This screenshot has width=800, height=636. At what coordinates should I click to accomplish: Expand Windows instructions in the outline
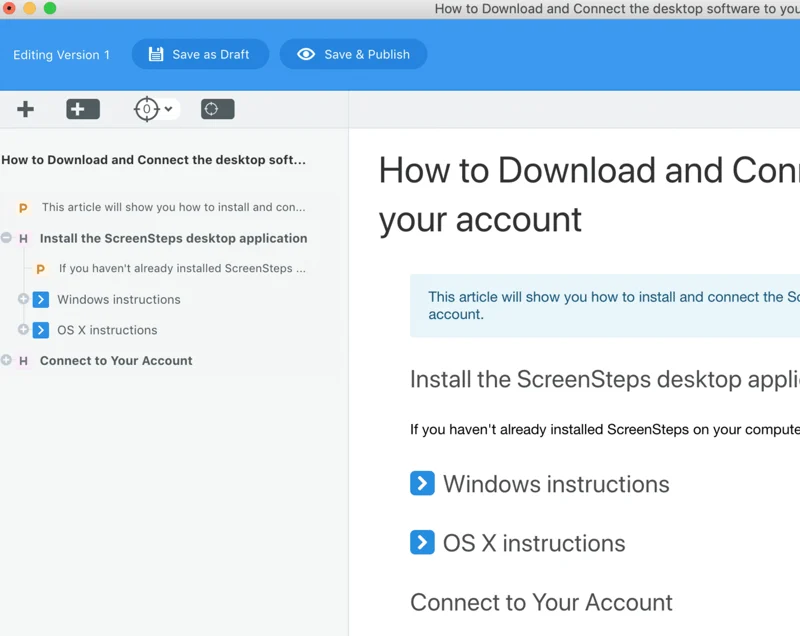(x=23, y=299)
